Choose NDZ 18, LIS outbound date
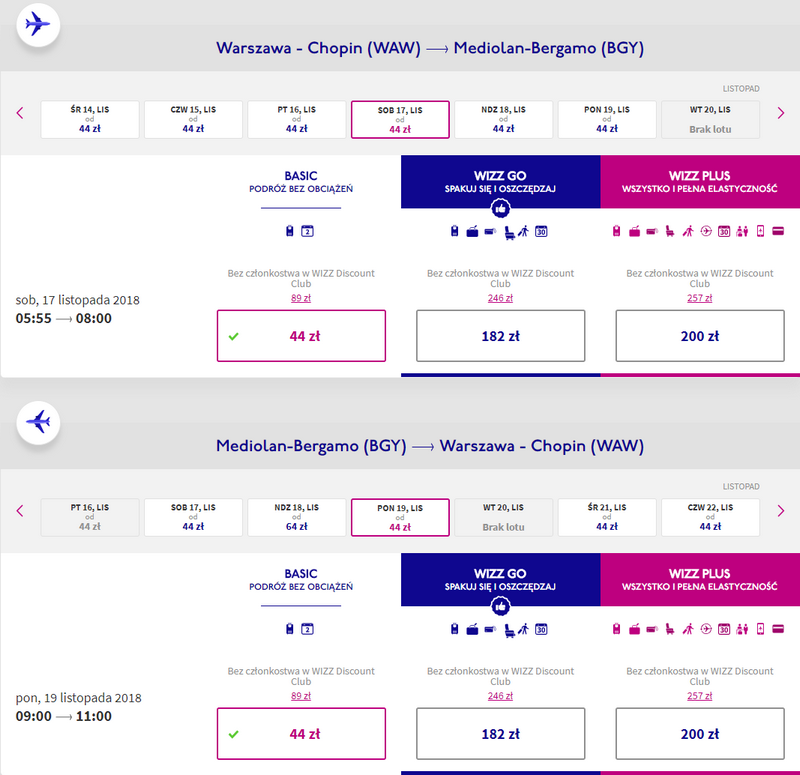Image resolution: width=800 pixels, height=775 pixels. pyautogui.click(x=504, y=119)
